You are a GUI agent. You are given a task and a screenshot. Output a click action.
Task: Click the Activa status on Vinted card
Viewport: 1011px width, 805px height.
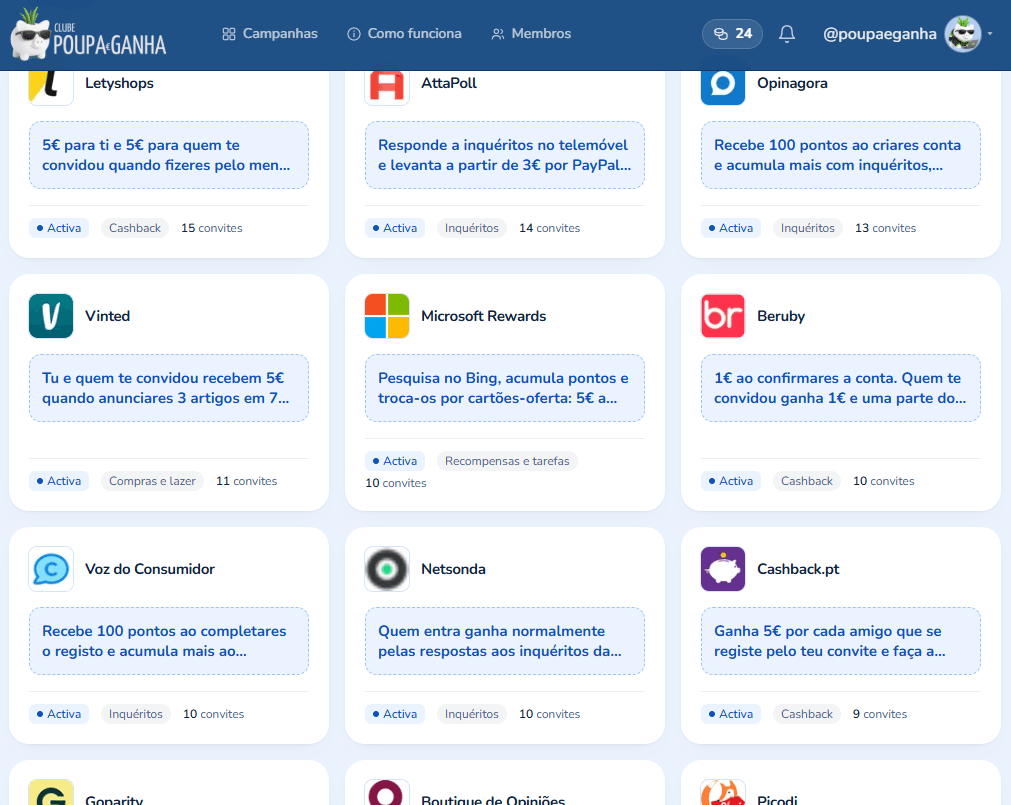click(59, 481)
